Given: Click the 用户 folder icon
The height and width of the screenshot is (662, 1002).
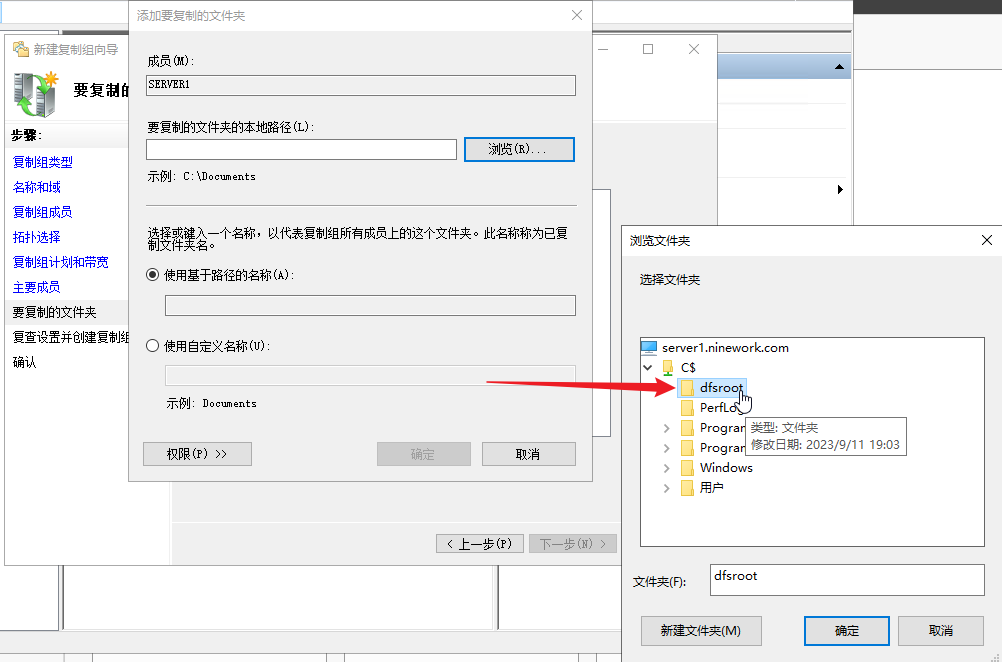Looking at the screenshot, I should tap(687, 488).
